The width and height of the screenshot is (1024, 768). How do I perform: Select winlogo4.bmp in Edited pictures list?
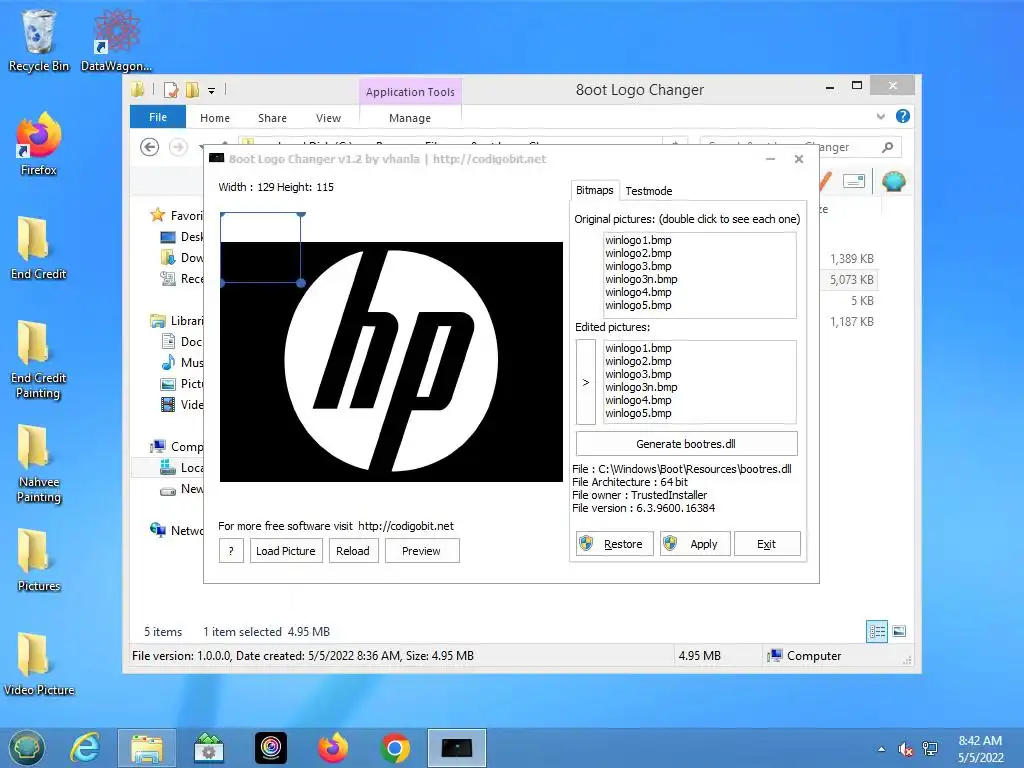638,400
